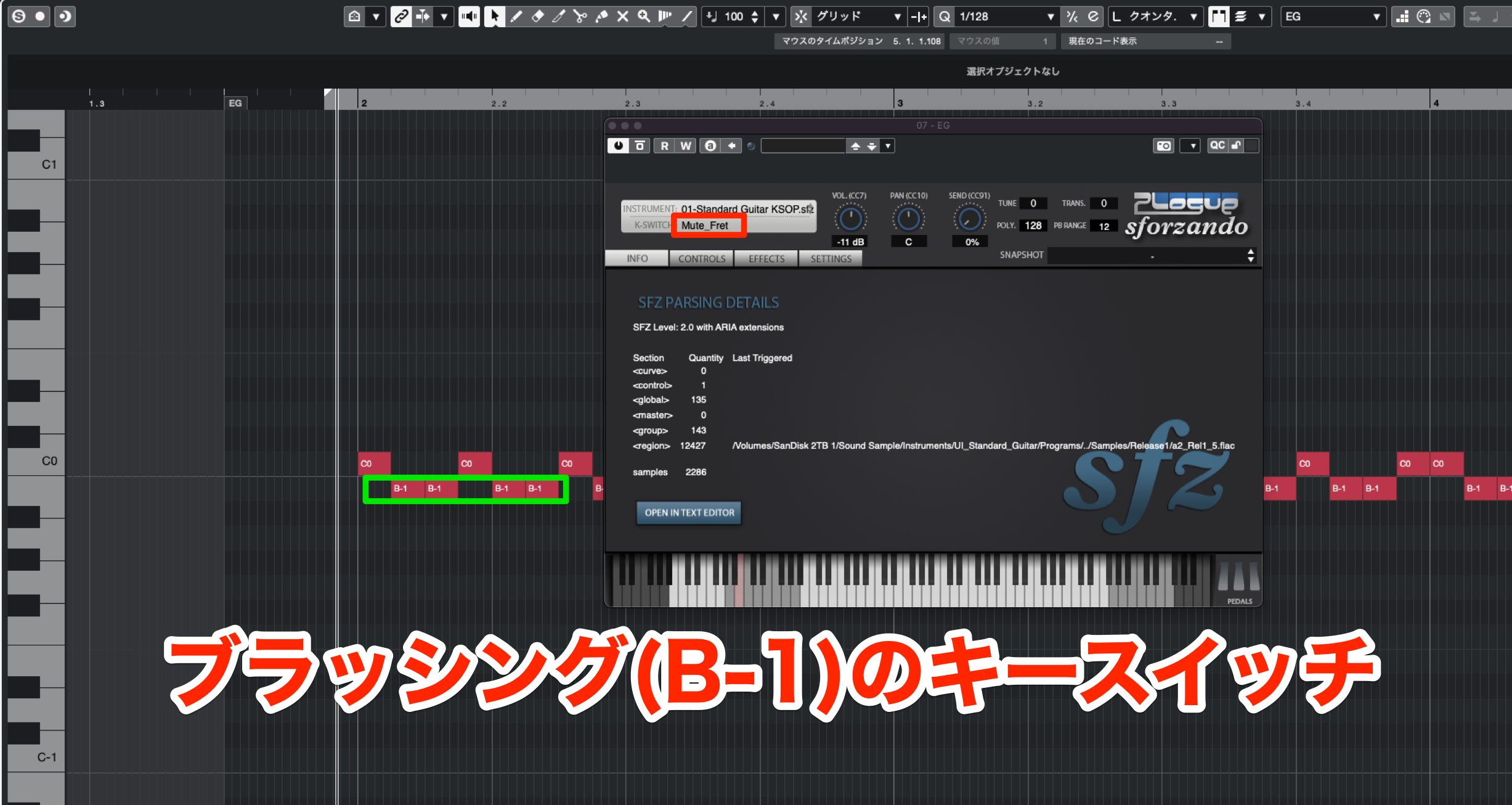Viewport: 1512px width, 805px height.
Task: Toggle Show Part Borders button
Action: (x=1218, y=17)
